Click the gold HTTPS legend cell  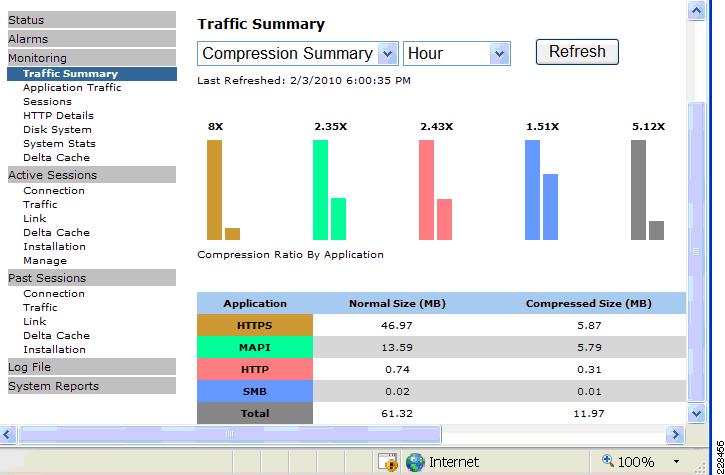tap(255, 325)
